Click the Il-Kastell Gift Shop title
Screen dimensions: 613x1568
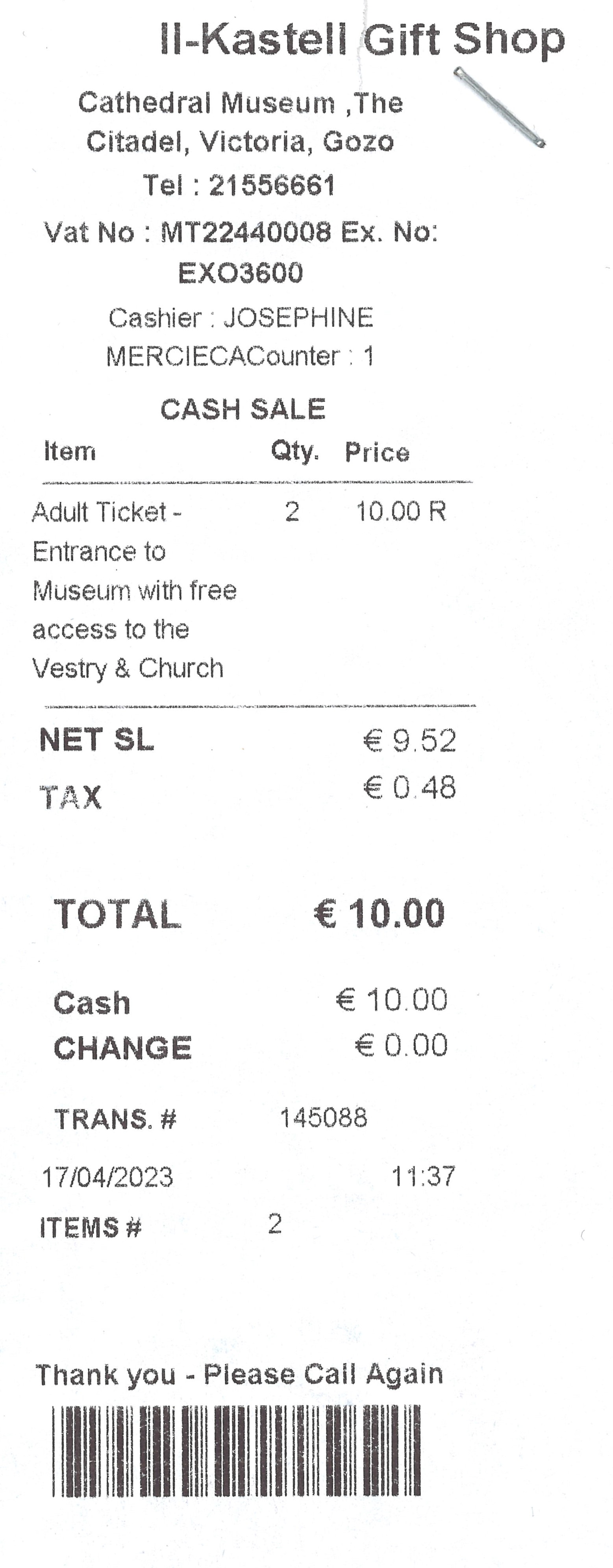(362, 40)
